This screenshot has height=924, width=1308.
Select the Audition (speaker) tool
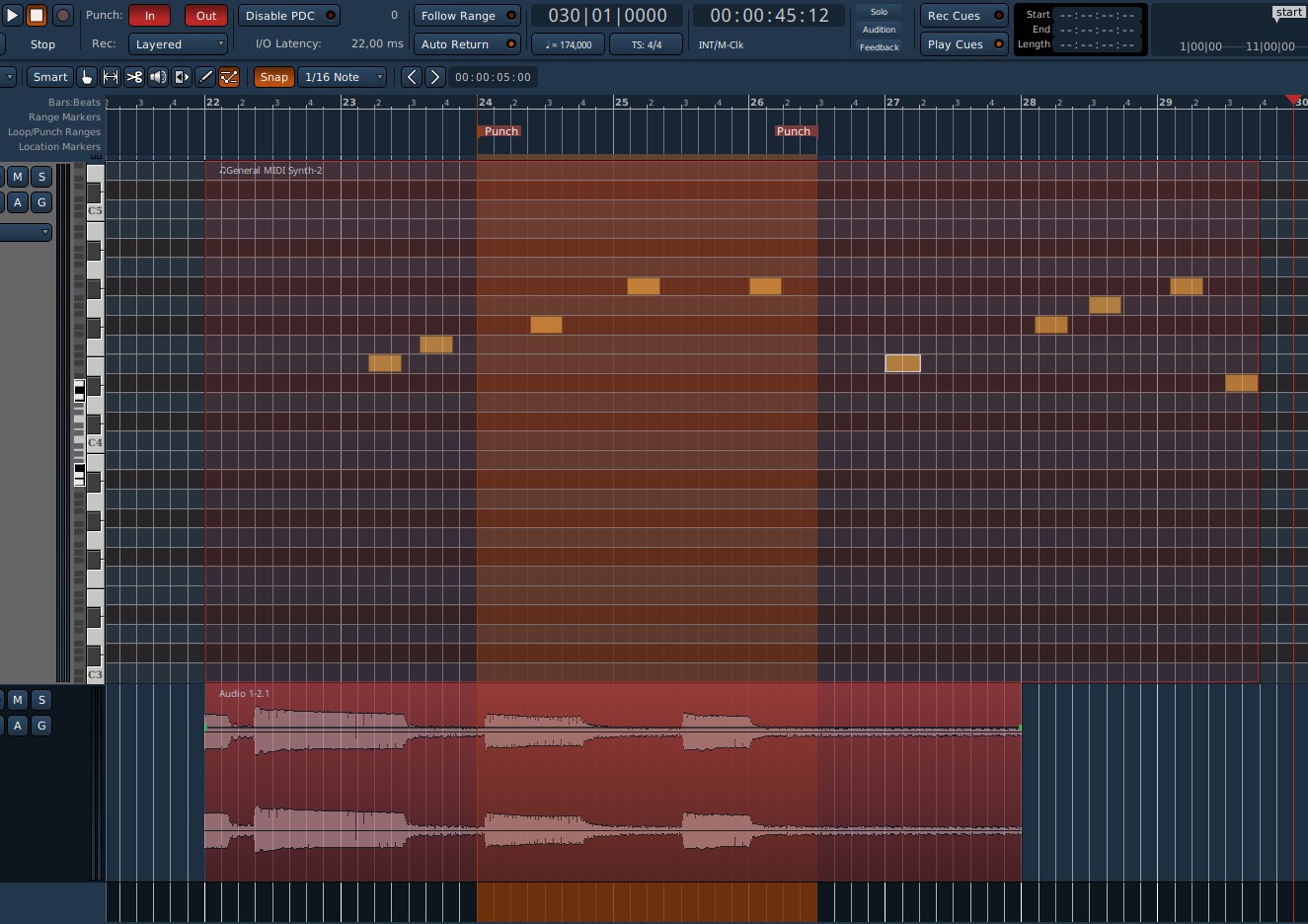(x=158, y=77)
